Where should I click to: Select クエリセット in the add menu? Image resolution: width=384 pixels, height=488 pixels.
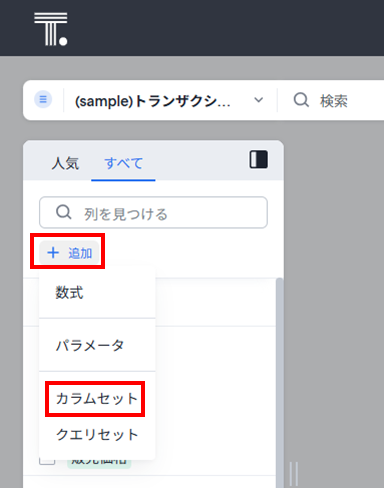[x=97, y=435]
